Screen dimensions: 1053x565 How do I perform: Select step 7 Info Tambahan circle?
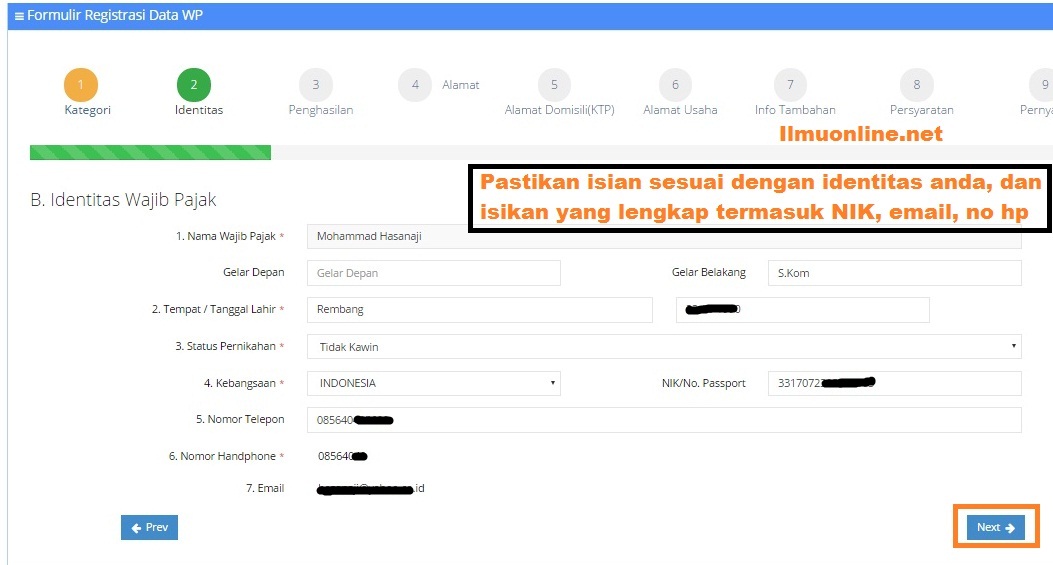(x=790, y=85)
